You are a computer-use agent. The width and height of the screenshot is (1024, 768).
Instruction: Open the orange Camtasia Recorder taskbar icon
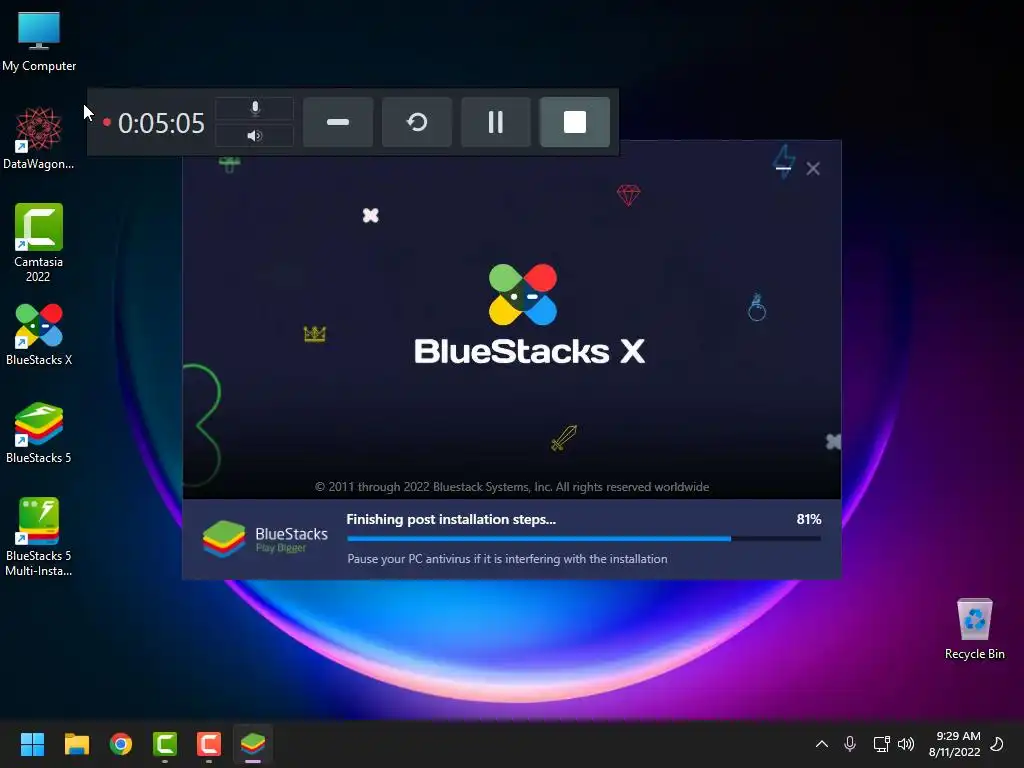point(209,744)
